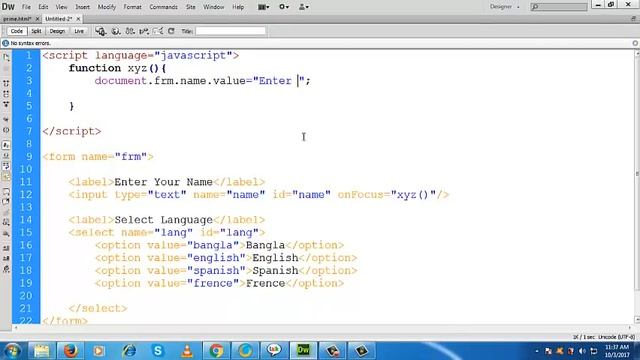This screenshot has width=640, height=360.
Task: Click the Unicode (UTF-8) status bar text
Action: [x=617, y=337]
